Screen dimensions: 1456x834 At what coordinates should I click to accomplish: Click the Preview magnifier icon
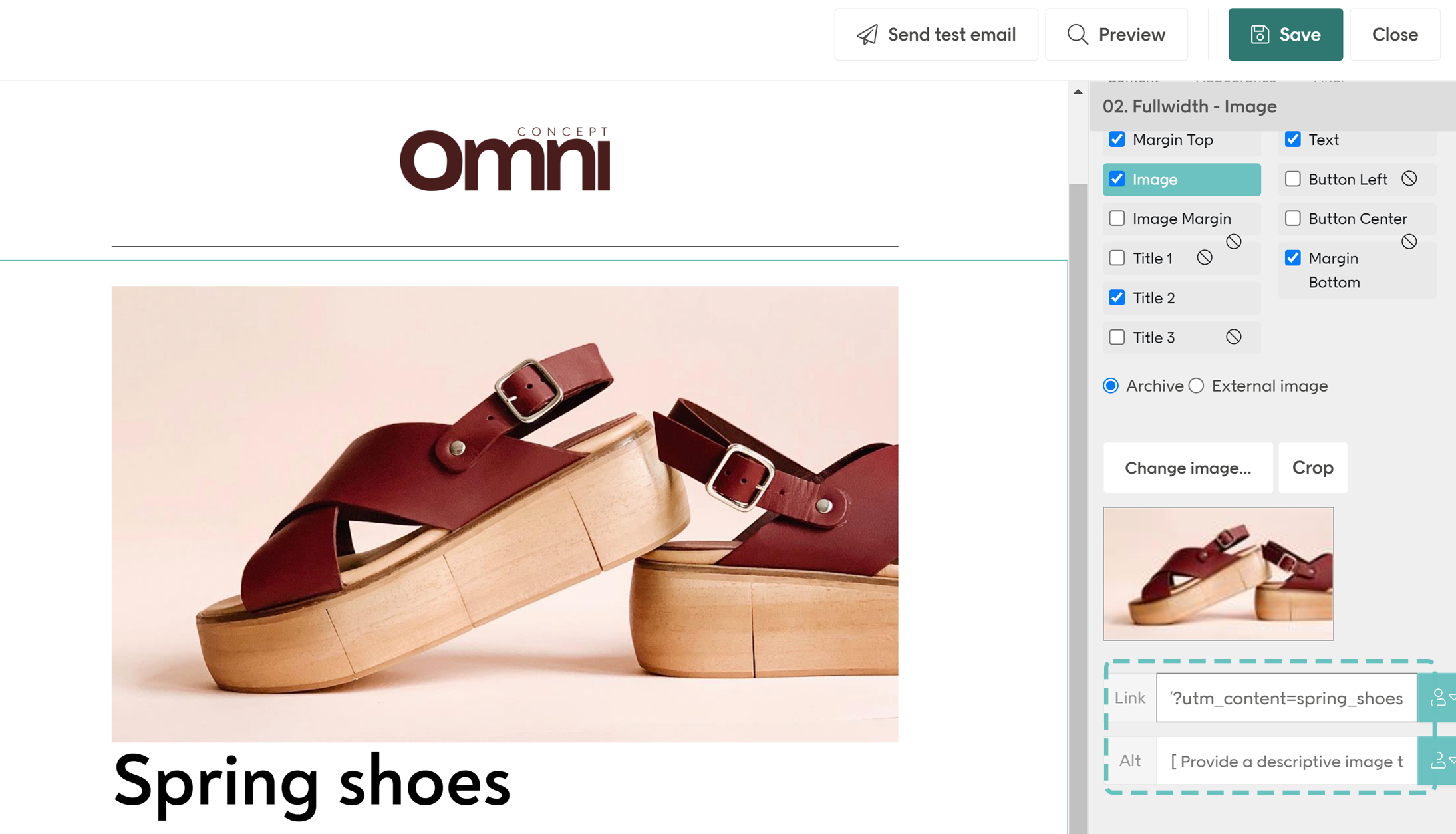pos(1078,35)
